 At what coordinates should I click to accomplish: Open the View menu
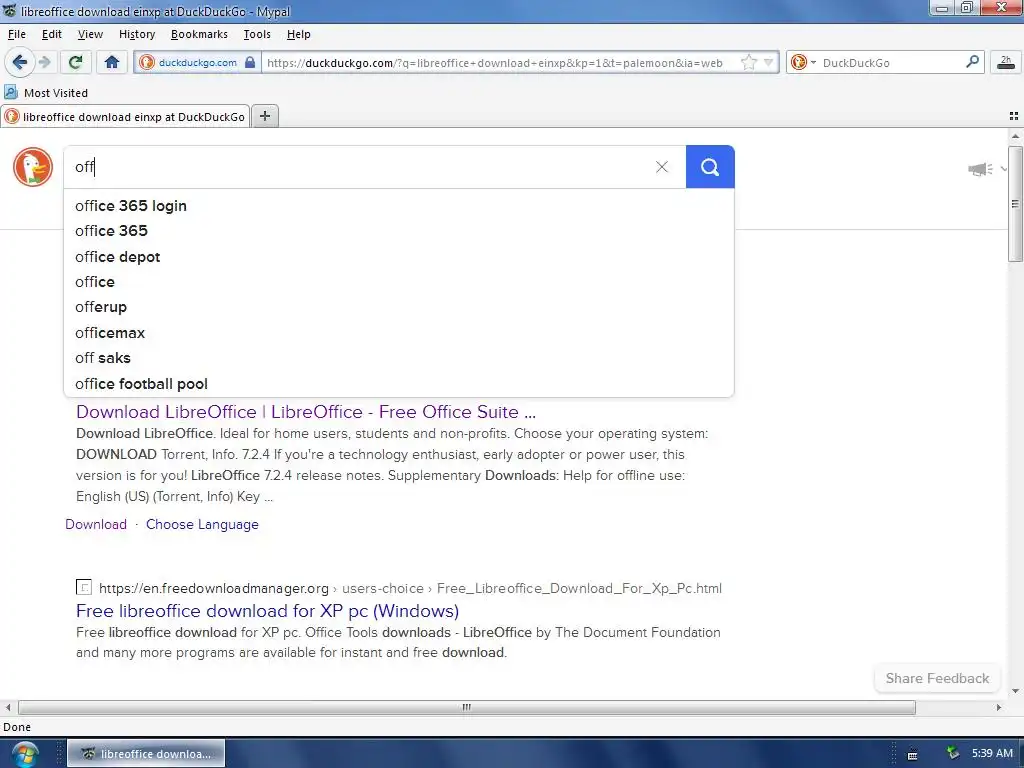(x=90, y=34)
